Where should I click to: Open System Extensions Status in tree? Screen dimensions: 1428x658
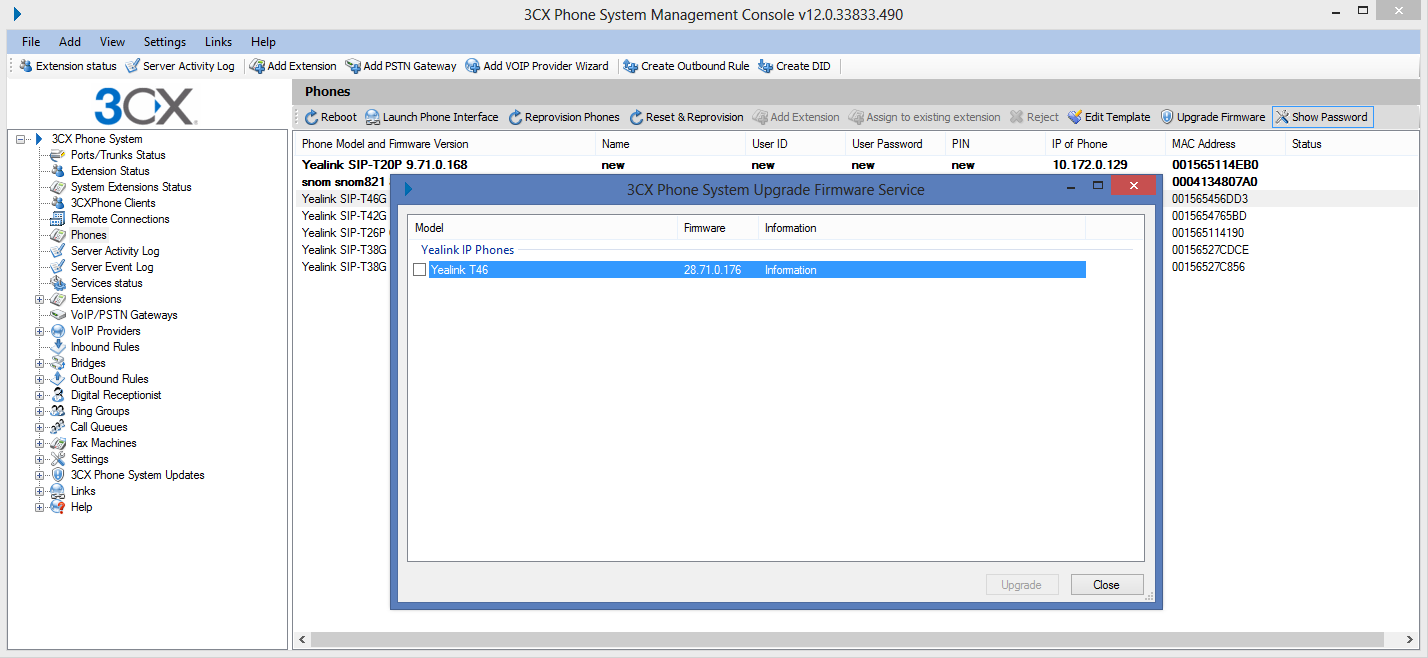click(131, 187)
